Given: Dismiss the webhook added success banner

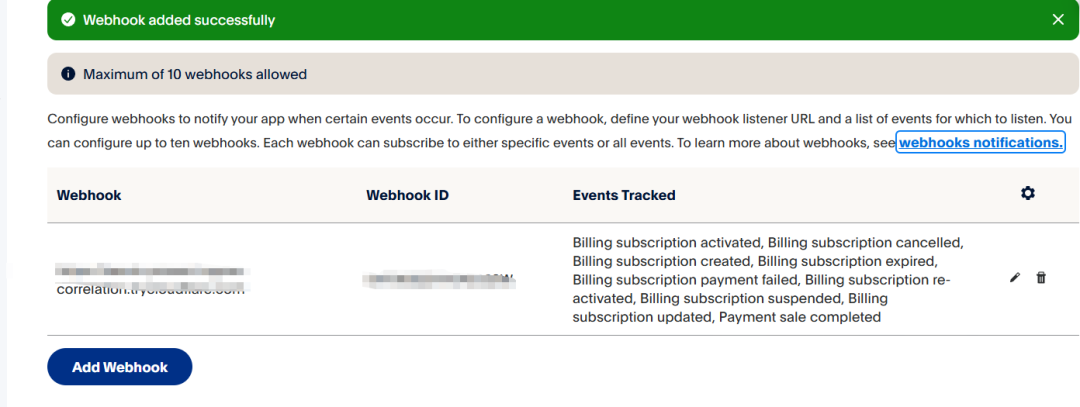Looking at the screenshot, I should click(x=1059, y=19).
